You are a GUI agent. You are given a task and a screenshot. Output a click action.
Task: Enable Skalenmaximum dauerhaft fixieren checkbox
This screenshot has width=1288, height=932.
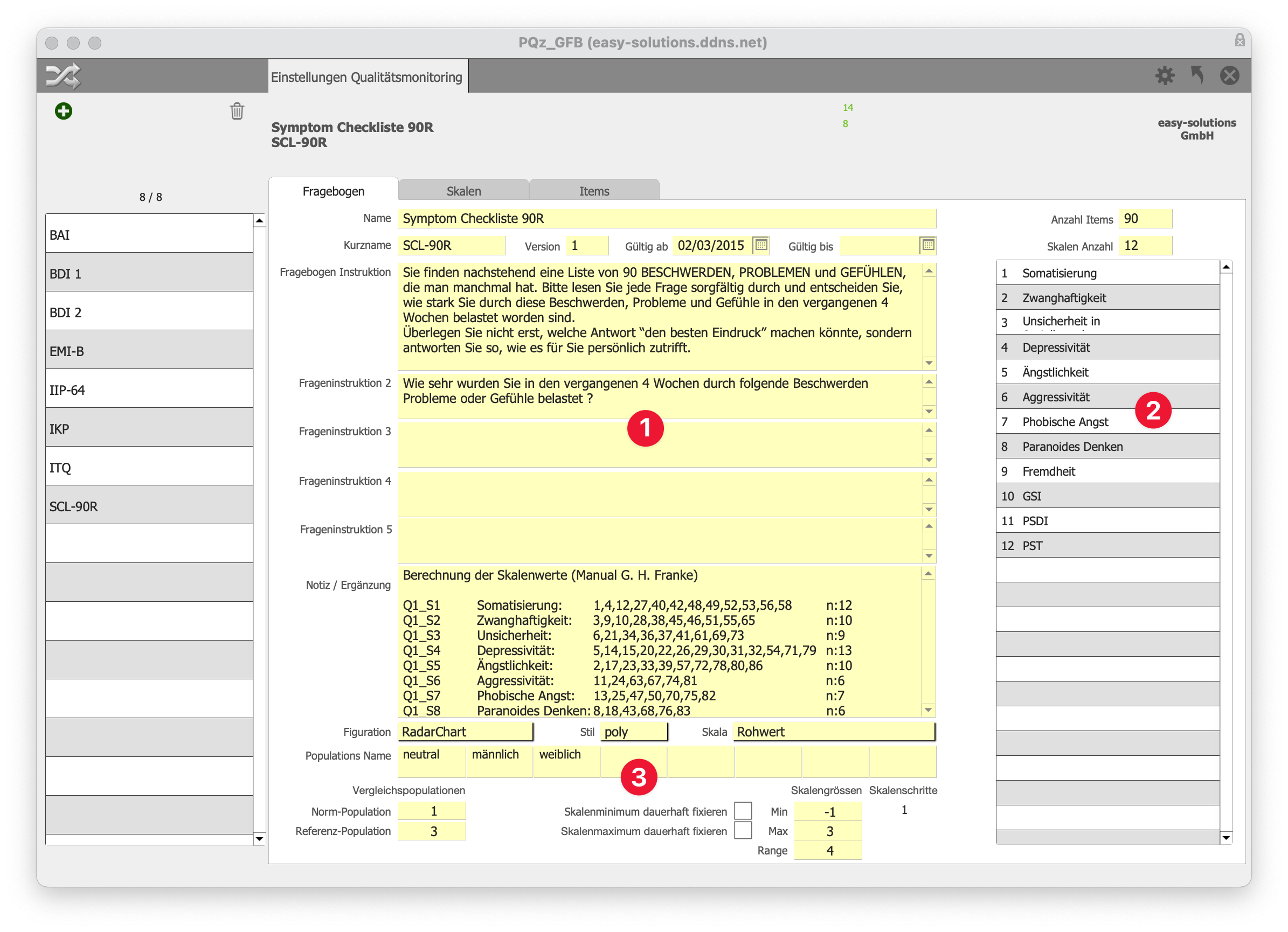tap(743, 830)
